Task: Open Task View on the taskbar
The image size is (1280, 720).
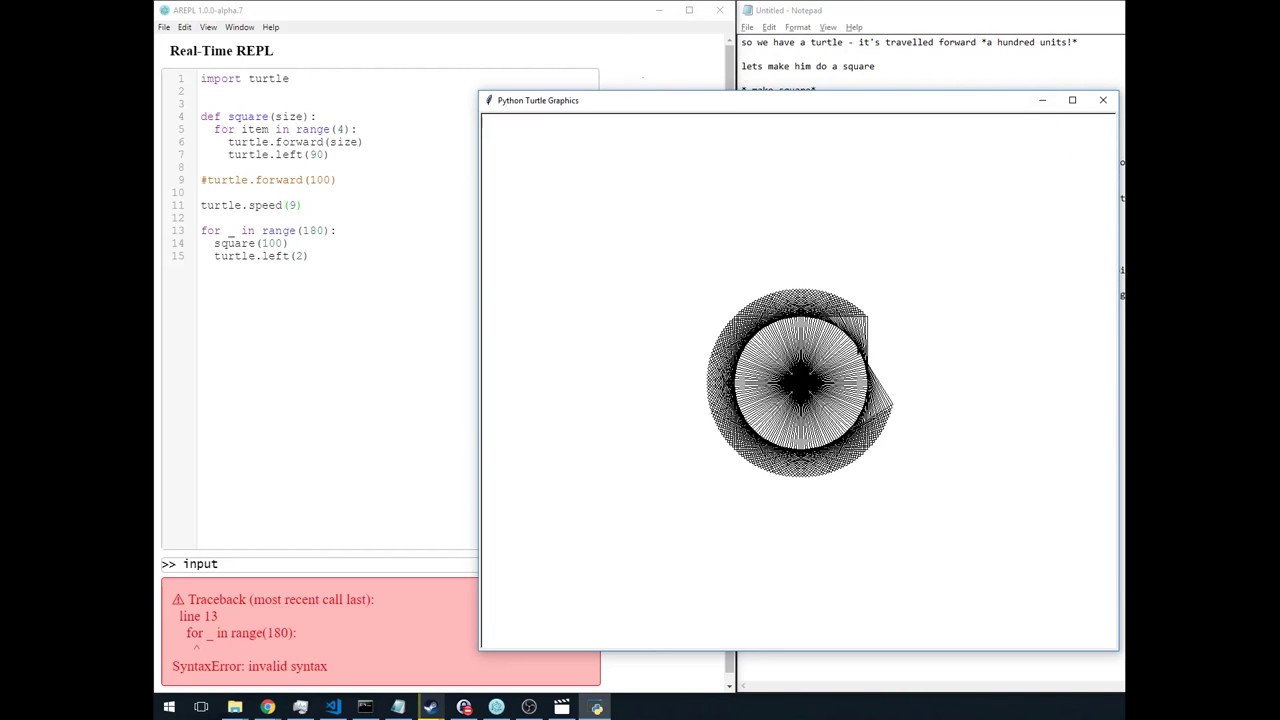Action: coord(201,708)
